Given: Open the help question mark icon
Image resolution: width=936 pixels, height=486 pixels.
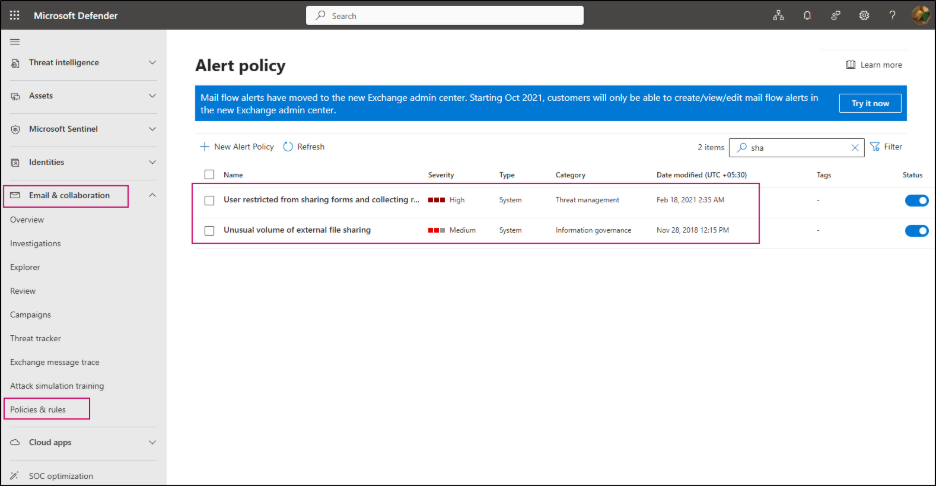Looking at the screenshot, I should tap(892, 16).
